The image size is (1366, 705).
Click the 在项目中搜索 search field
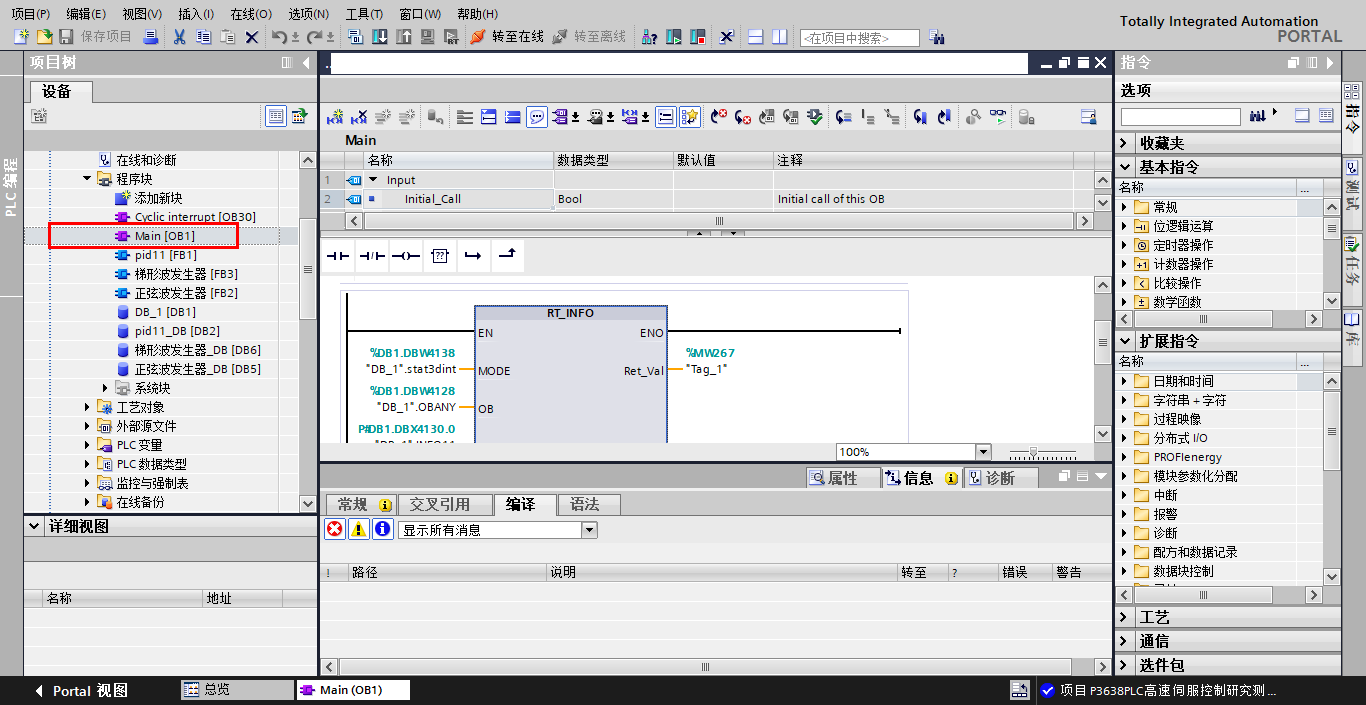coord(859,38)
